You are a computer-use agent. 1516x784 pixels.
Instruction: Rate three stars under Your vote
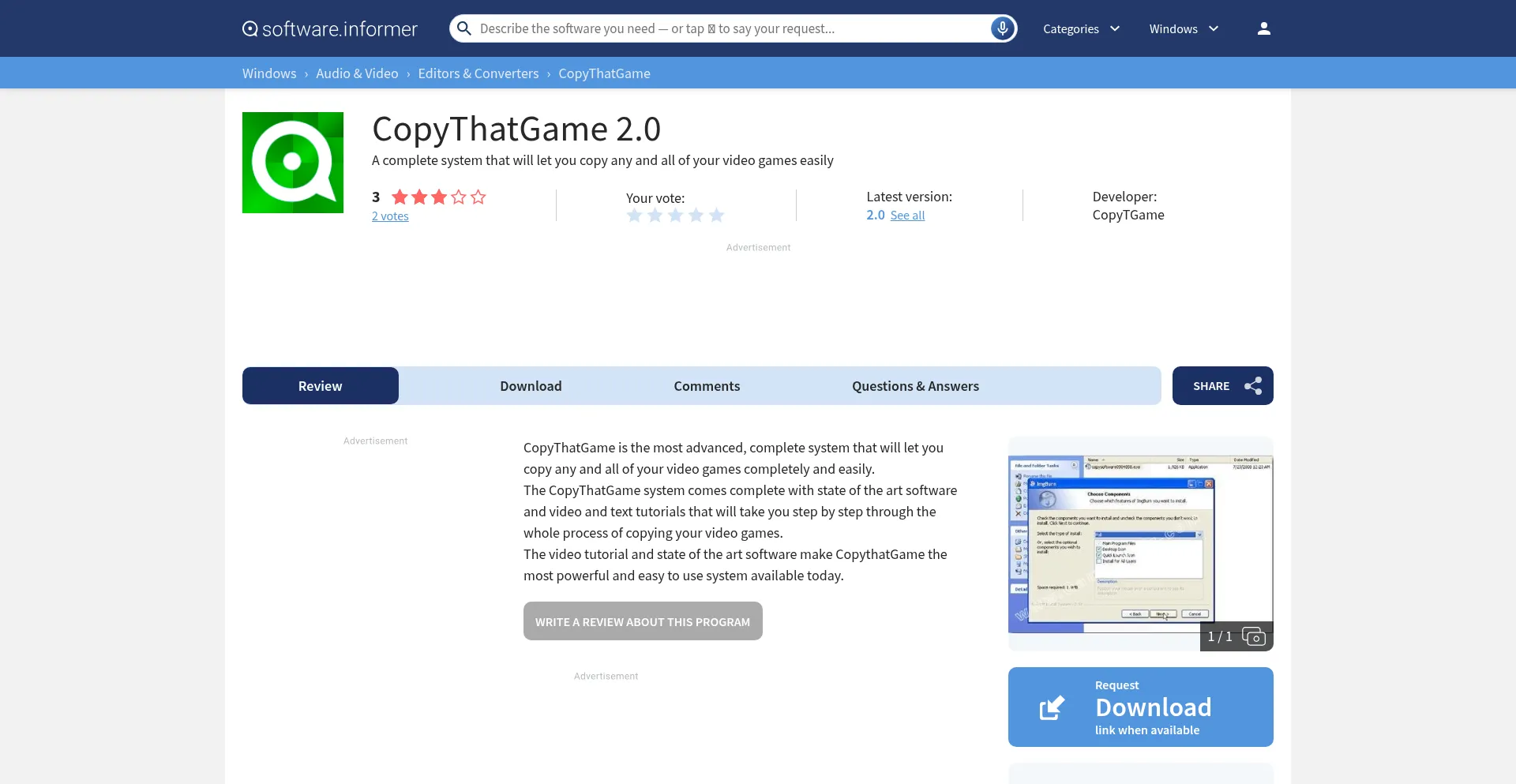pos(675,215)
